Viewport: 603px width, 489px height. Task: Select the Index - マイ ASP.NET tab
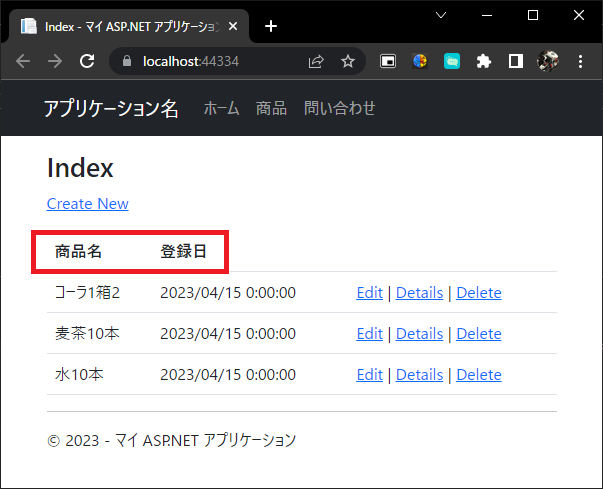tap(129, 26)
